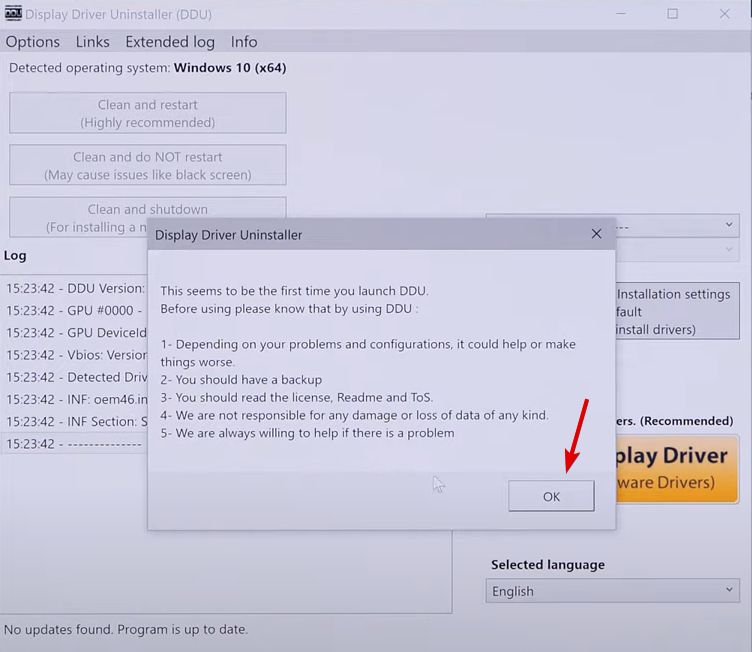Maximize the DDU main window
Screen dimensions: 752x652
672,14
